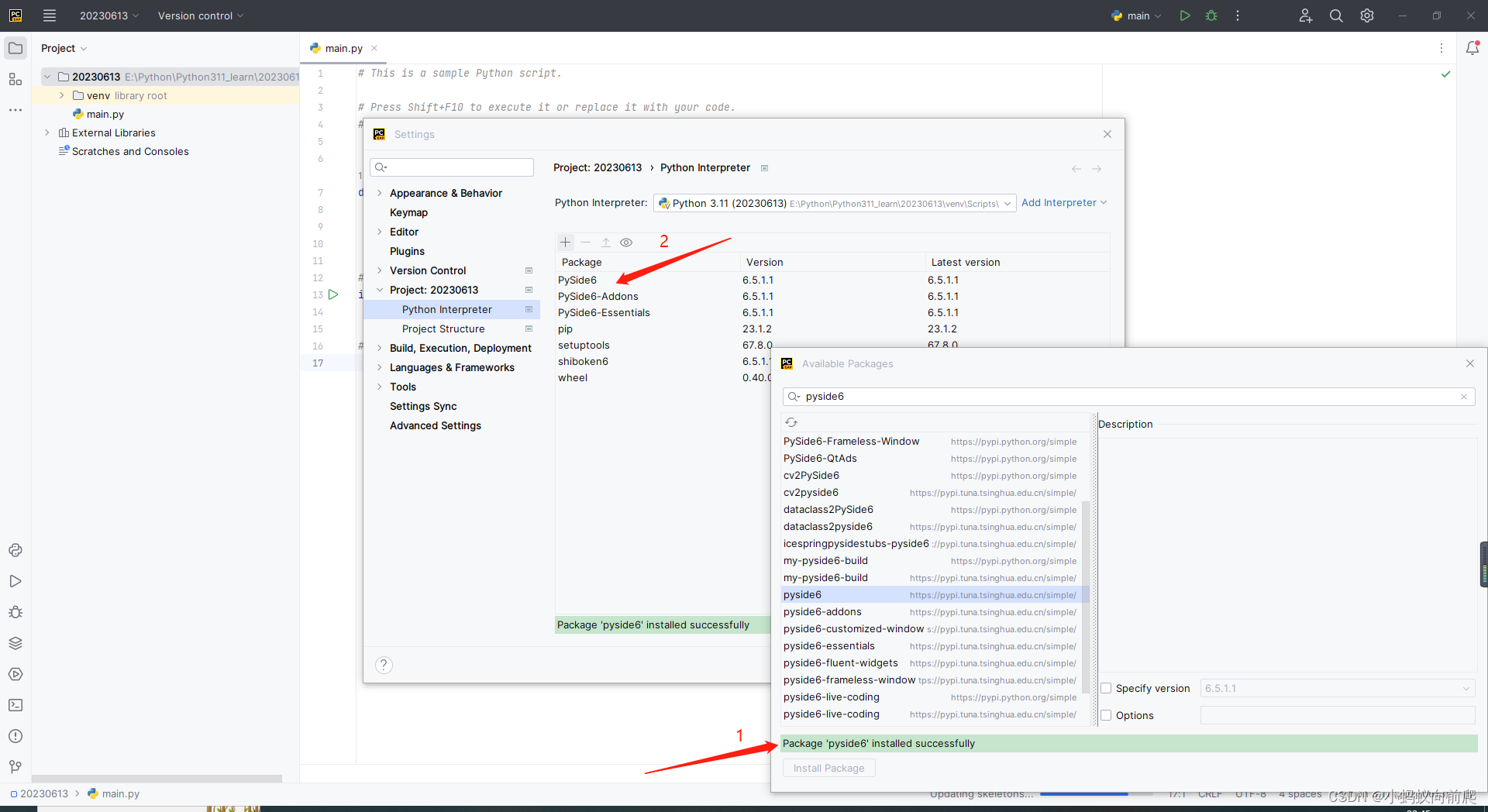Viewport: 1488px width, 812px height.
Task: Open the Version control dropdown
Action: click(x=201, y=15)
